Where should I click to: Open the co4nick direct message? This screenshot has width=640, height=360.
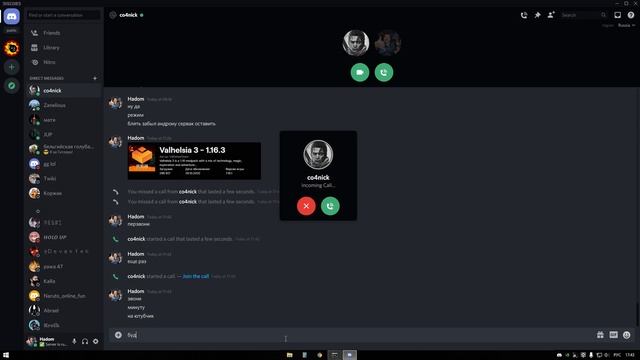pyautogui.click(x=64, y=90)
